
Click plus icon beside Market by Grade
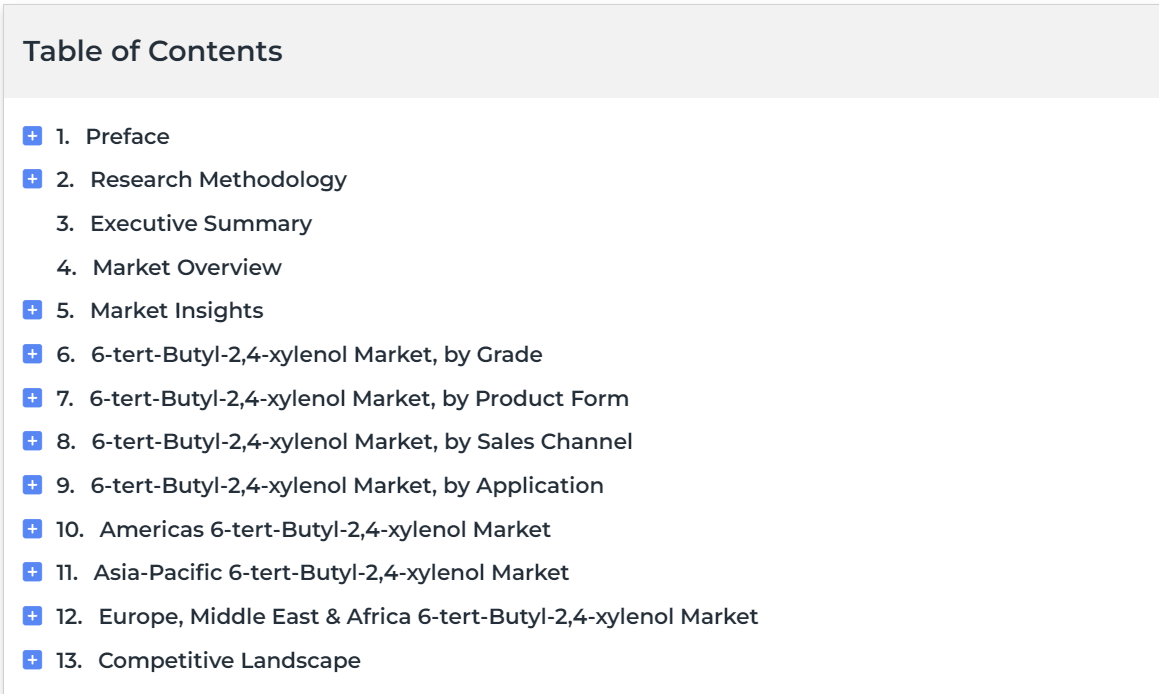point(33,354)
